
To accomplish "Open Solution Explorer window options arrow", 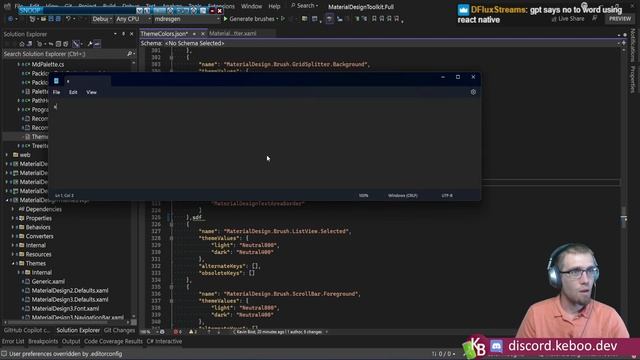I will [115, 34].
